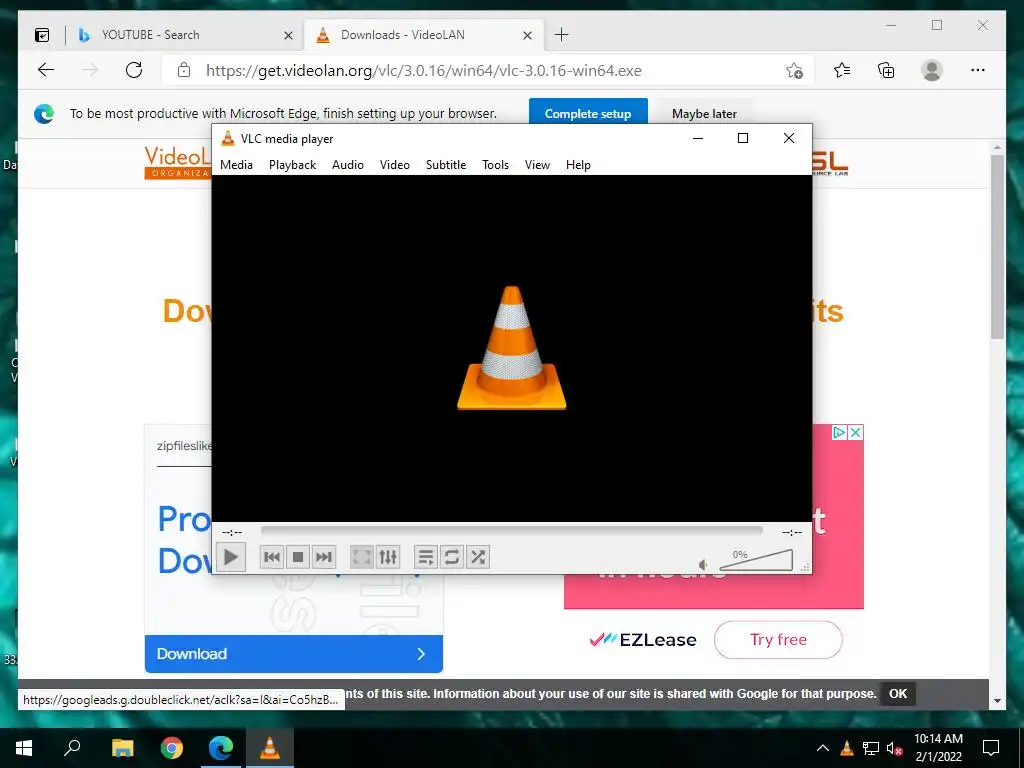Set VLC volume on triangular slider
The height and width of the screenshot is (768, 1024).
(756, 560)
